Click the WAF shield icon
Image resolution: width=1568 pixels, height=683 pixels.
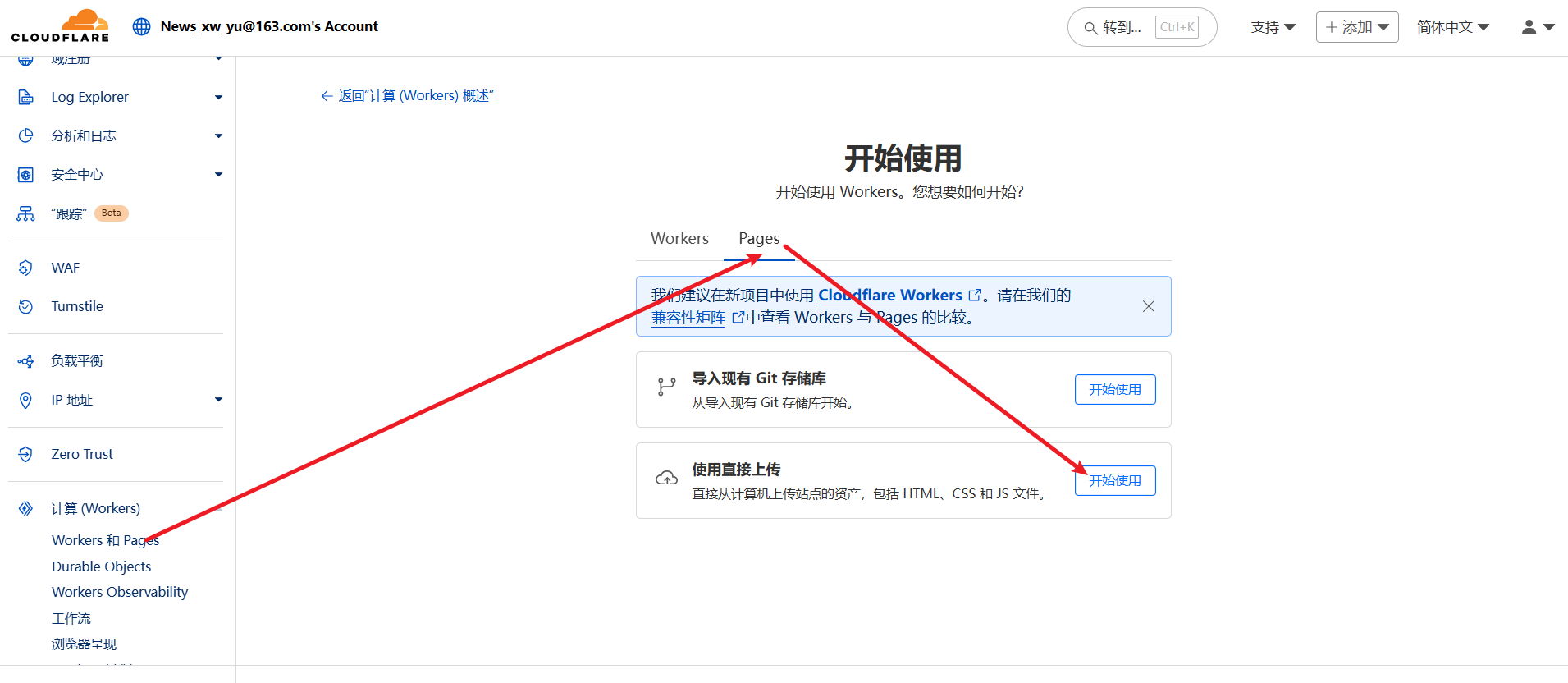(26, 268)
